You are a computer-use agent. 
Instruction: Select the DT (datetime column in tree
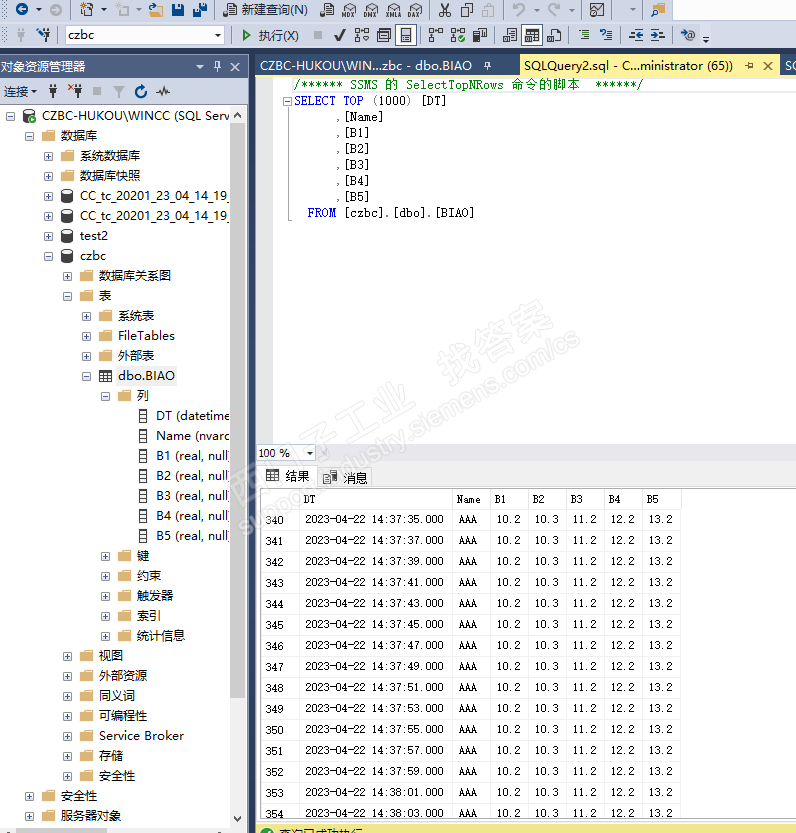(192, 416)
